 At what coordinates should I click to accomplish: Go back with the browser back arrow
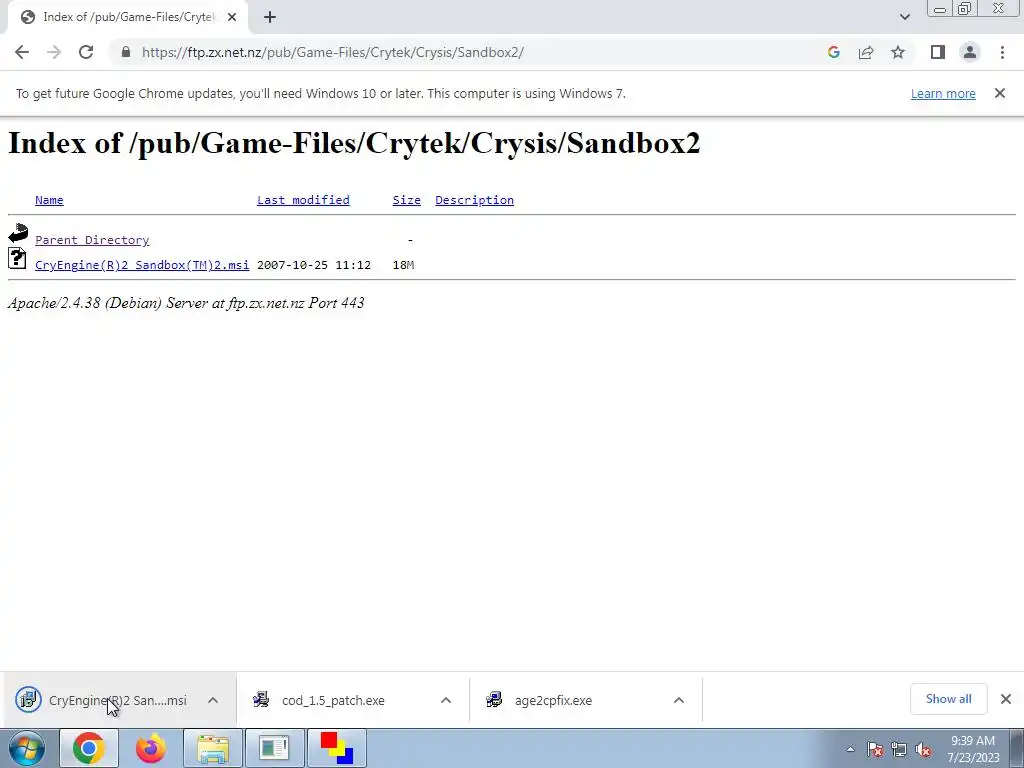click(x=22, y=52)
